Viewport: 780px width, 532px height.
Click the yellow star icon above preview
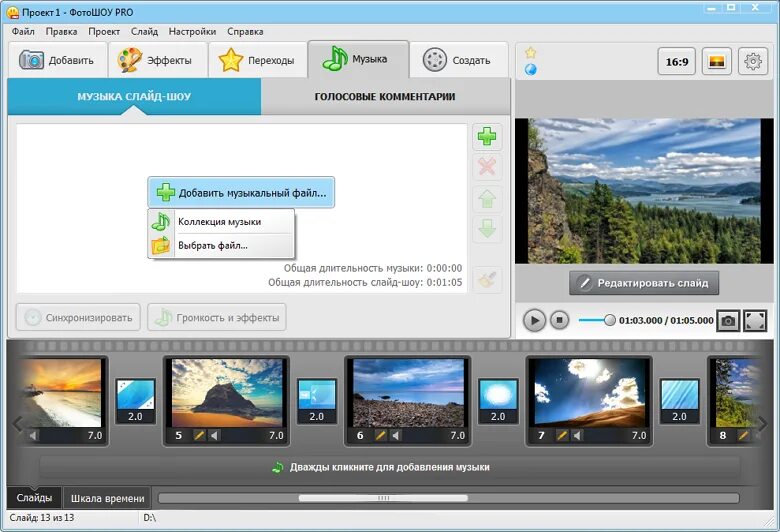pos(530,53)
